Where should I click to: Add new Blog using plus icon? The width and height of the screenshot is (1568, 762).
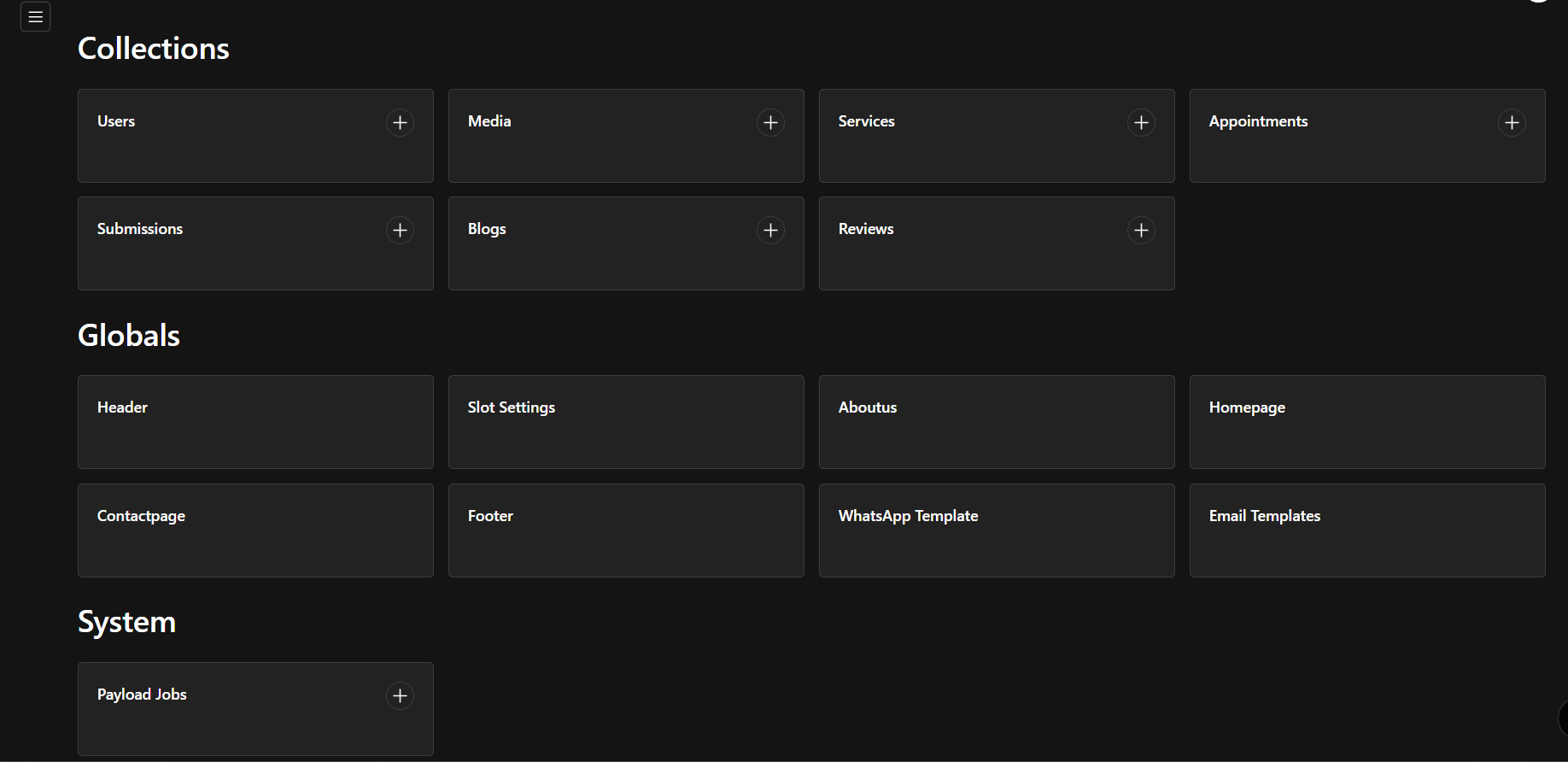tap(770, 230)
